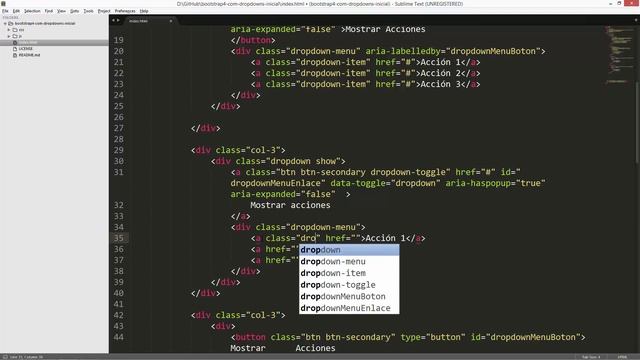Expand the css folder arrow
Viewport: 640px width, 360px height.
click(x=9, y=30)
